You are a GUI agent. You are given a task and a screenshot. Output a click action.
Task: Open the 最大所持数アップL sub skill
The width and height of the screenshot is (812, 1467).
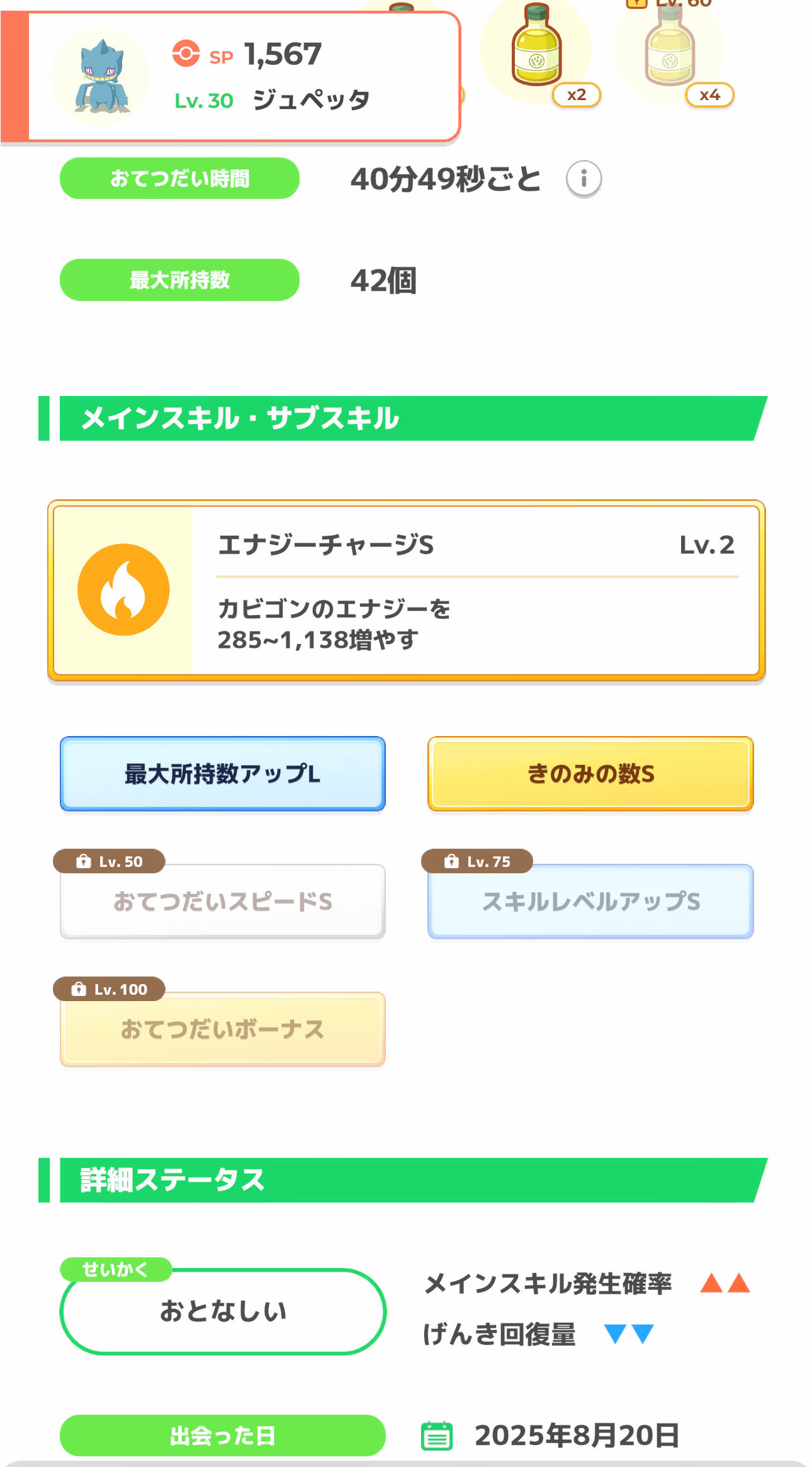click(x=222, y=774)
